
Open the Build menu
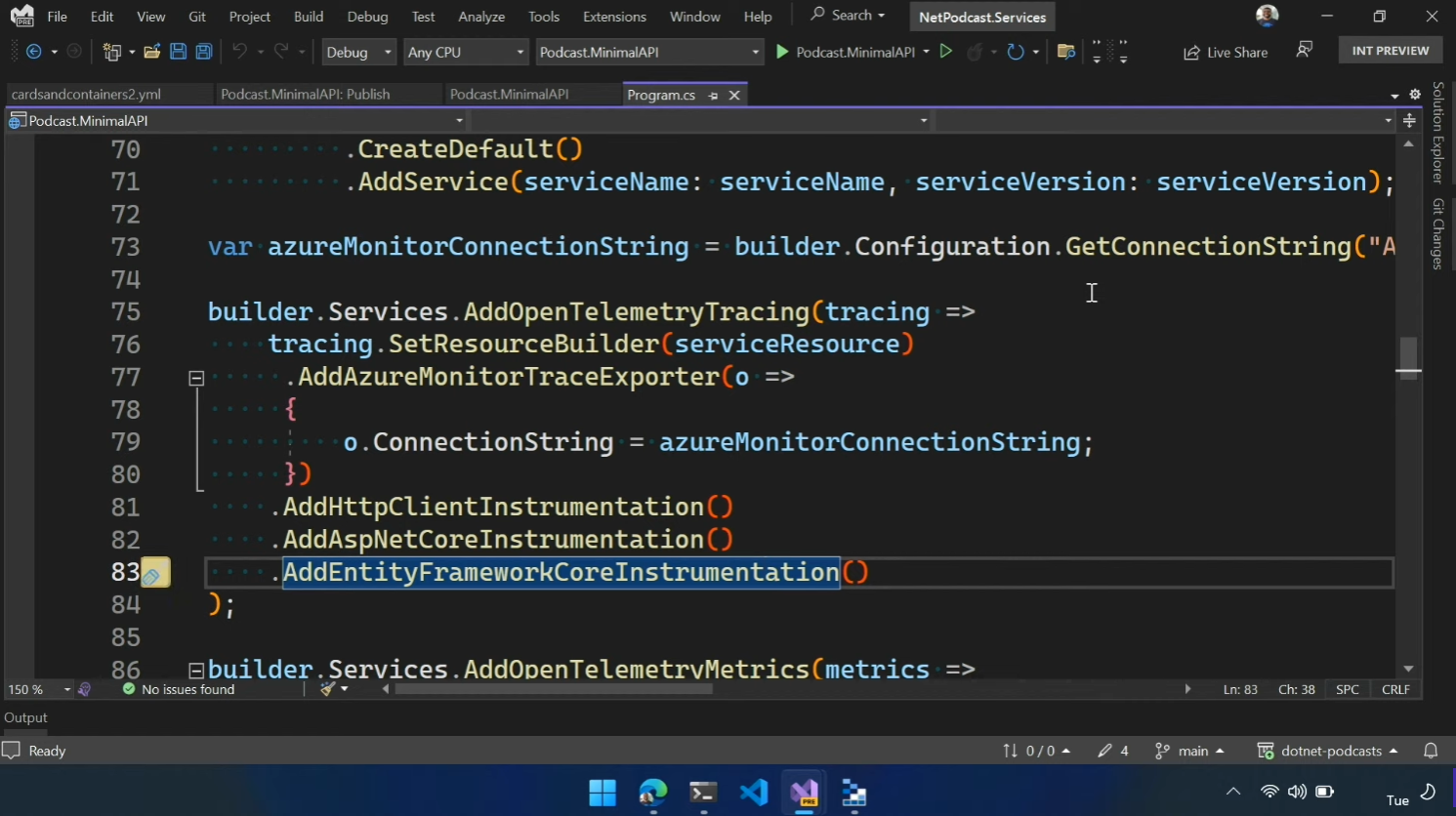309,17
